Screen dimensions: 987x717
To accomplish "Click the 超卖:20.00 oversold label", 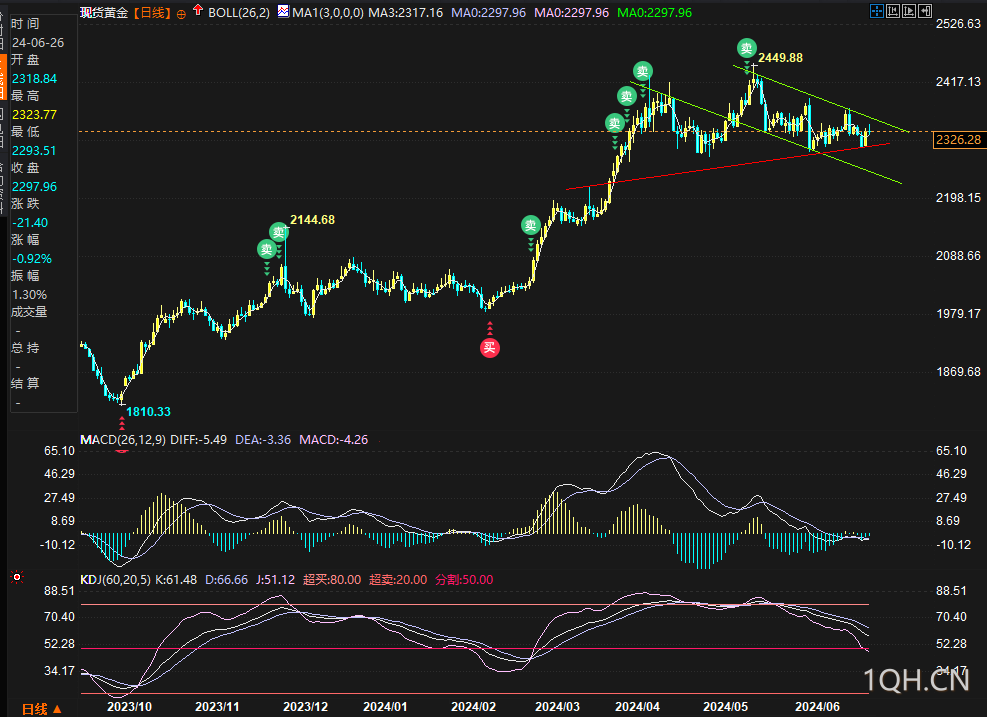I will (x=398, y=579).
